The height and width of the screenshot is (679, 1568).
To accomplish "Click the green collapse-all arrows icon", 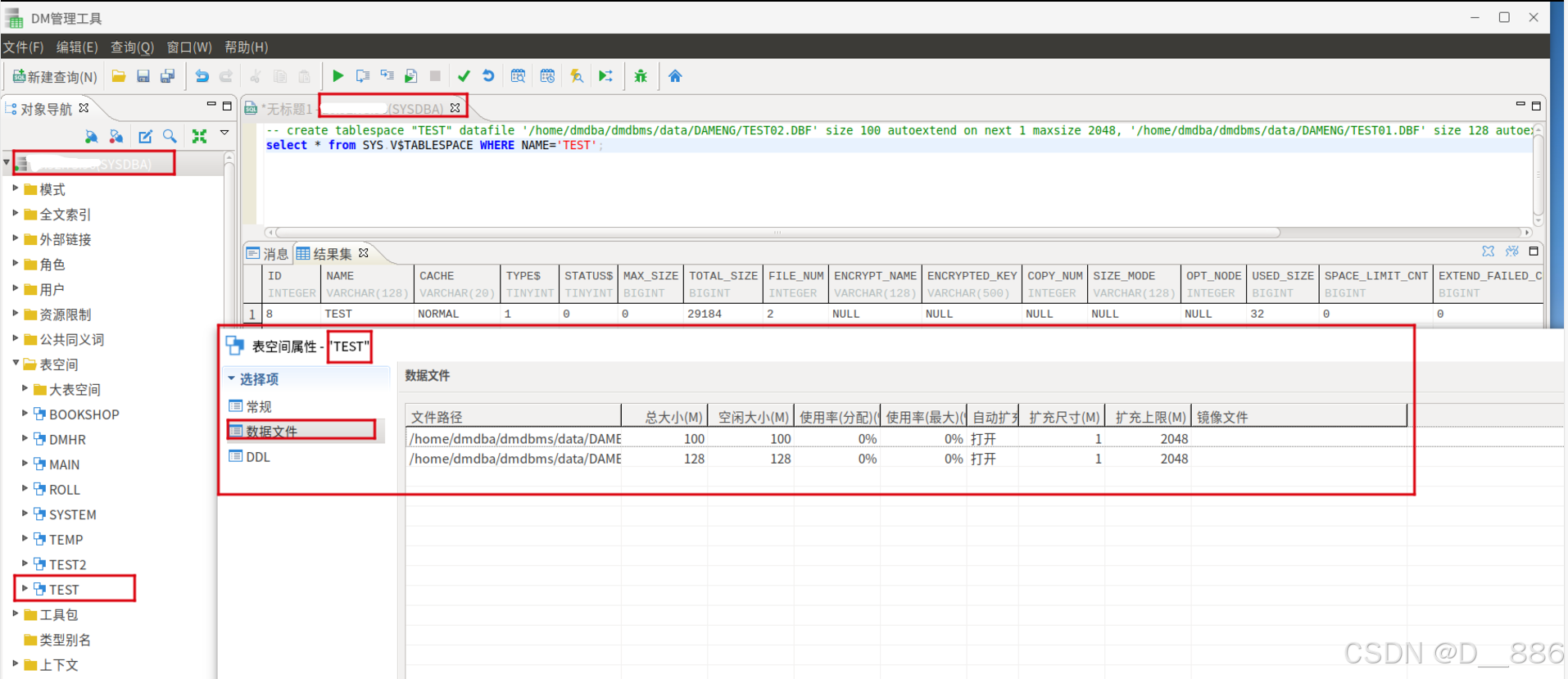I will pos(199,137).
